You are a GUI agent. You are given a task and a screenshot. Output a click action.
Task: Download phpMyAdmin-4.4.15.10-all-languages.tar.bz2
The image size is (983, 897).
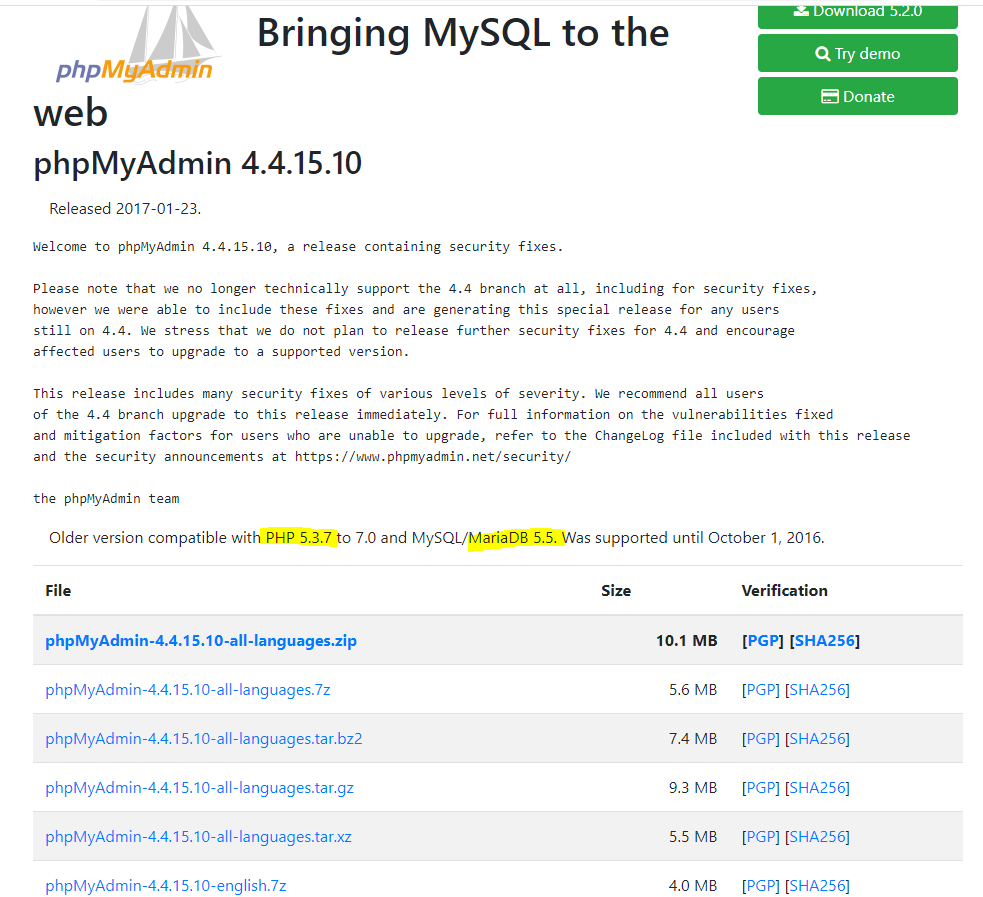pos(204,738)
